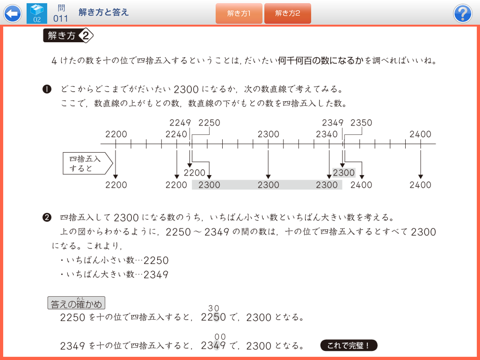Open help with the question mark icon
480x360 pixels.
[x=463, y=14]
